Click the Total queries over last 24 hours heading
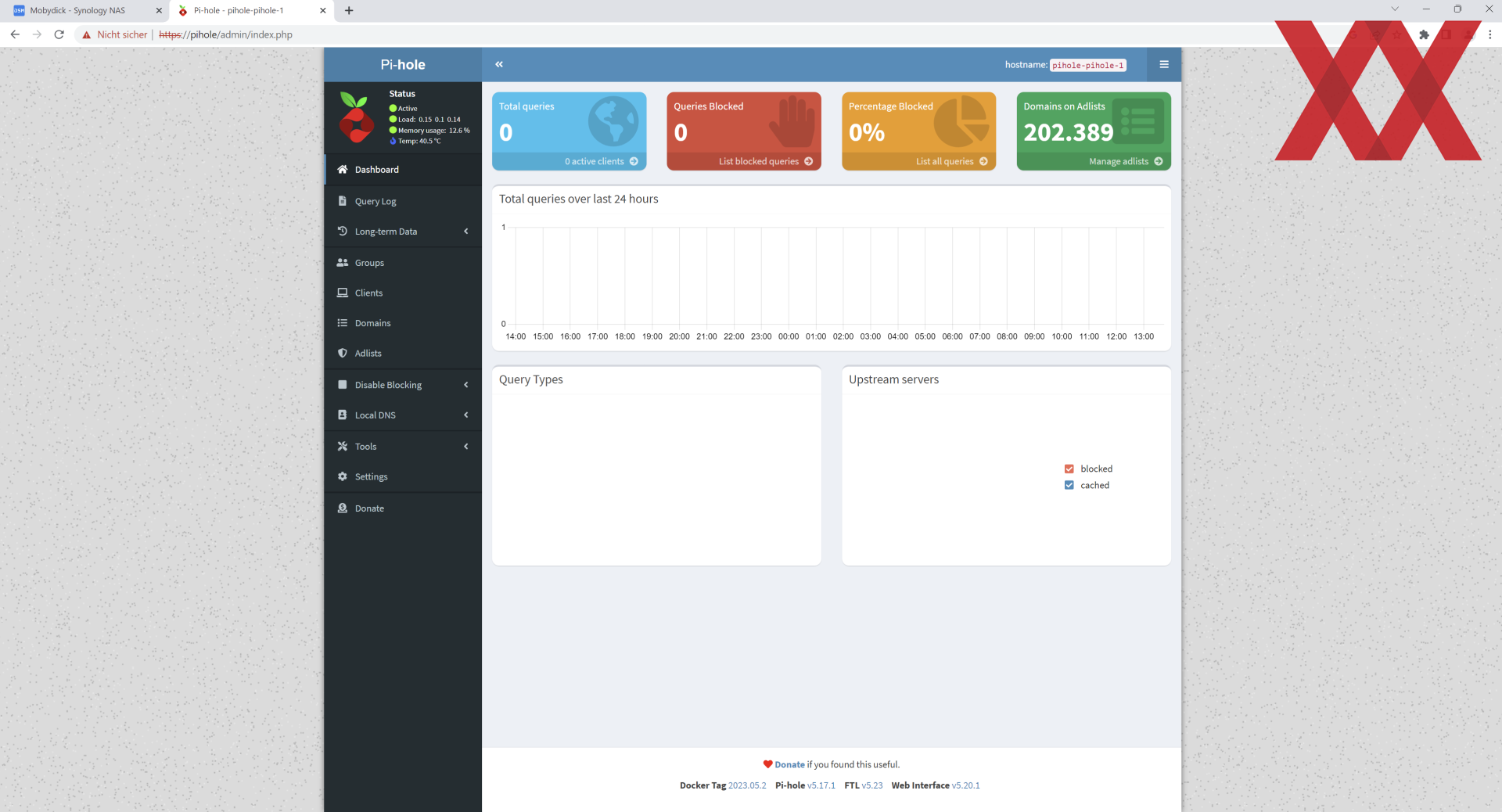 (579, 199)
